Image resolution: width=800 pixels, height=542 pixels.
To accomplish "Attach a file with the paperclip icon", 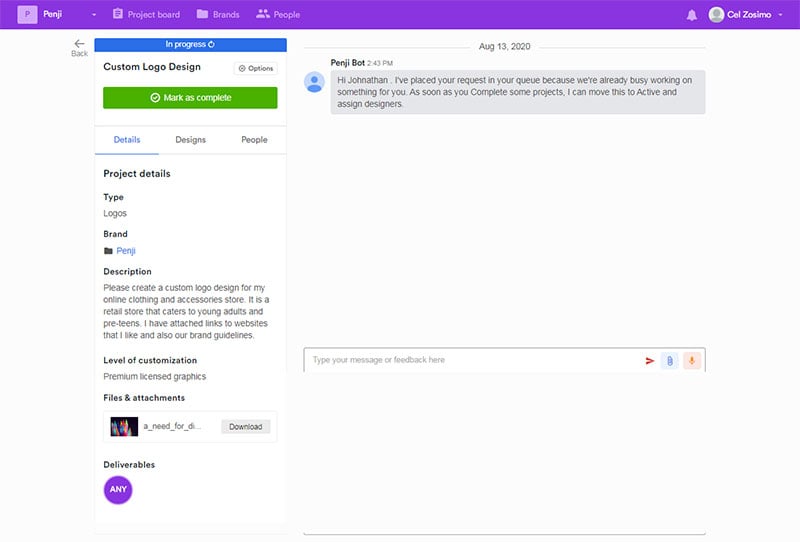I will 669,361.
